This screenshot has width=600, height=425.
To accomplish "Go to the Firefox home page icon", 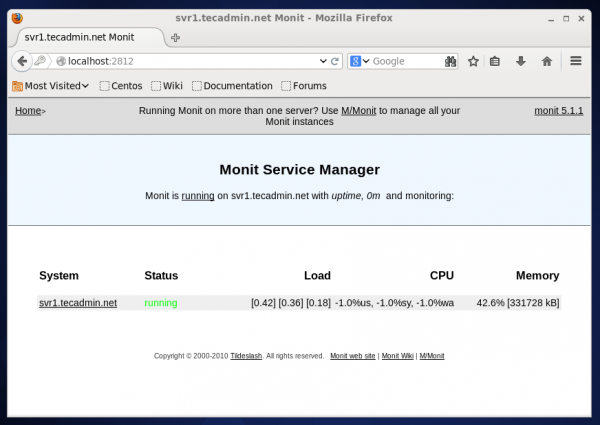I will click(x=547, y=61).
